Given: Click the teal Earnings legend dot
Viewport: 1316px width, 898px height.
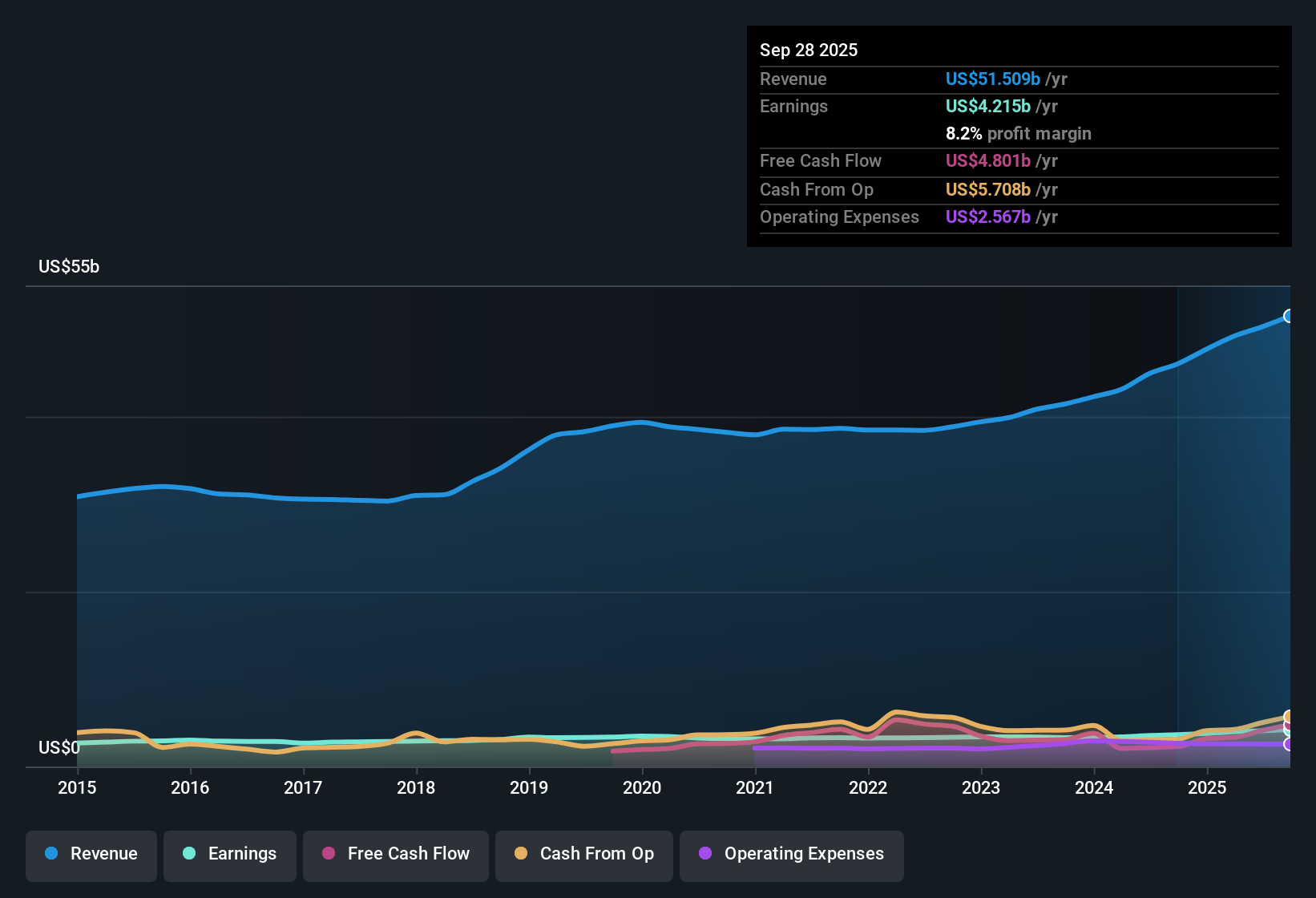Looking at the screenshot, I should pos(190,854).
